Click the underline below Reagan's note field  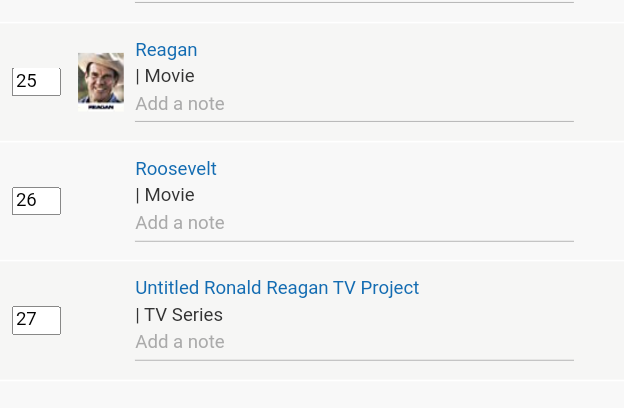tap(354, 121)
